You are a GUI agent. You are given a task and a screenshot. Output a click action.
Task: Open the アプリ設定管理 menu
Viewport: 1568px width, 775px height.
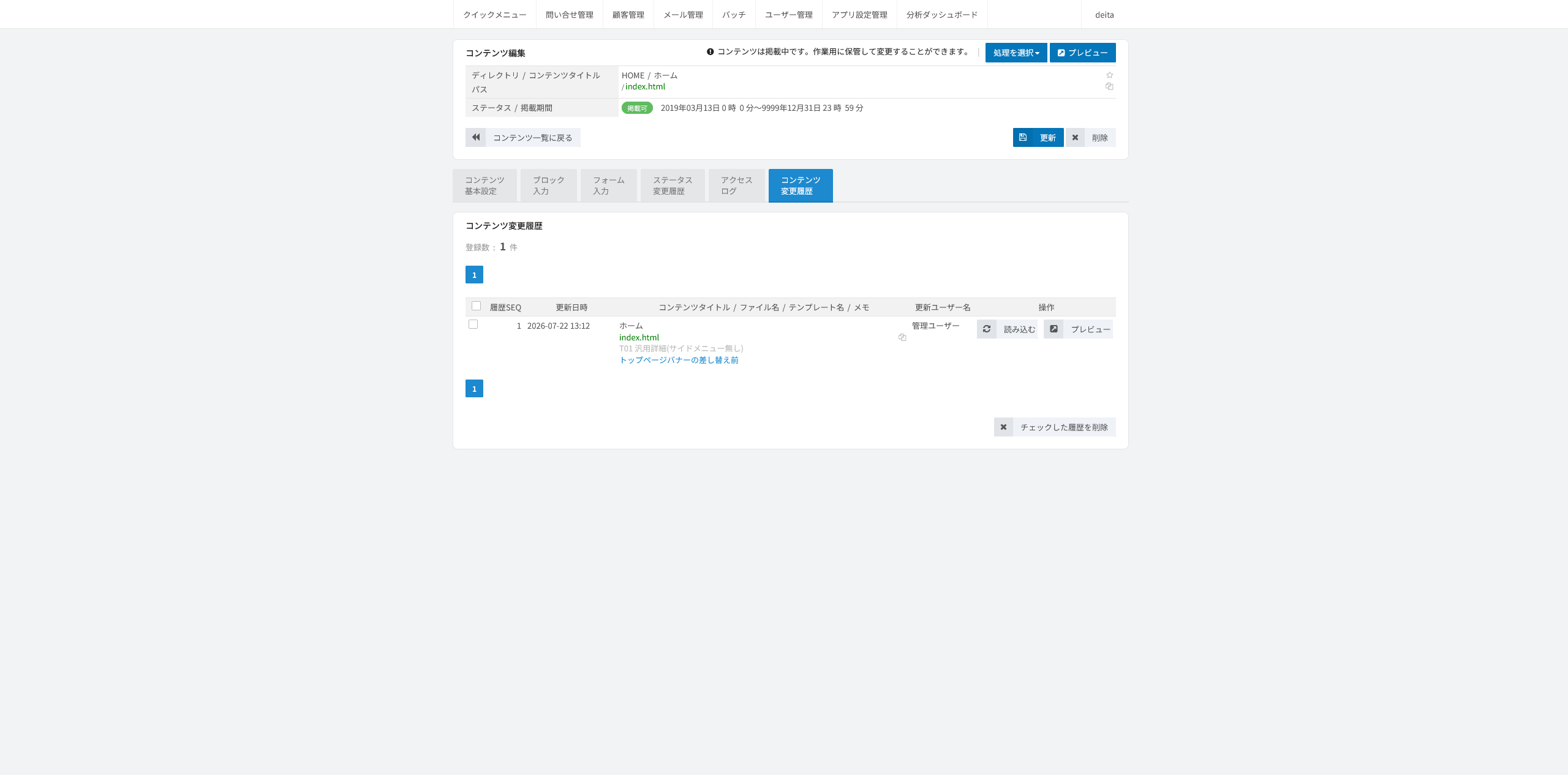[x=859, y=15]
